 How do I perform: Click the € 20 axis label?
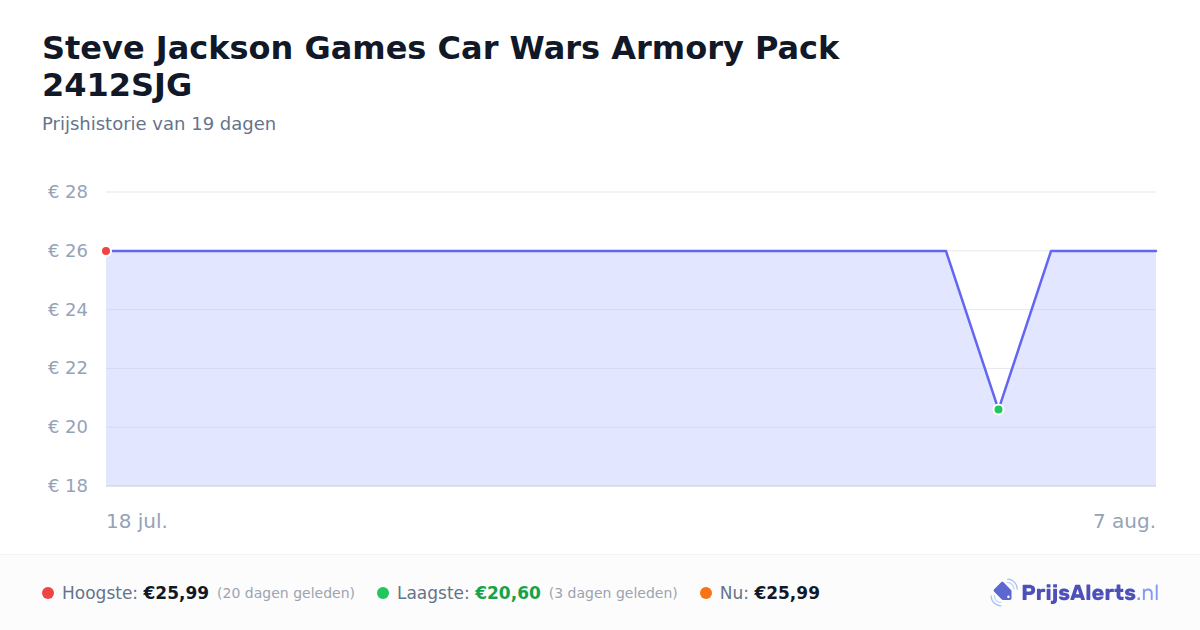(68, 427)
